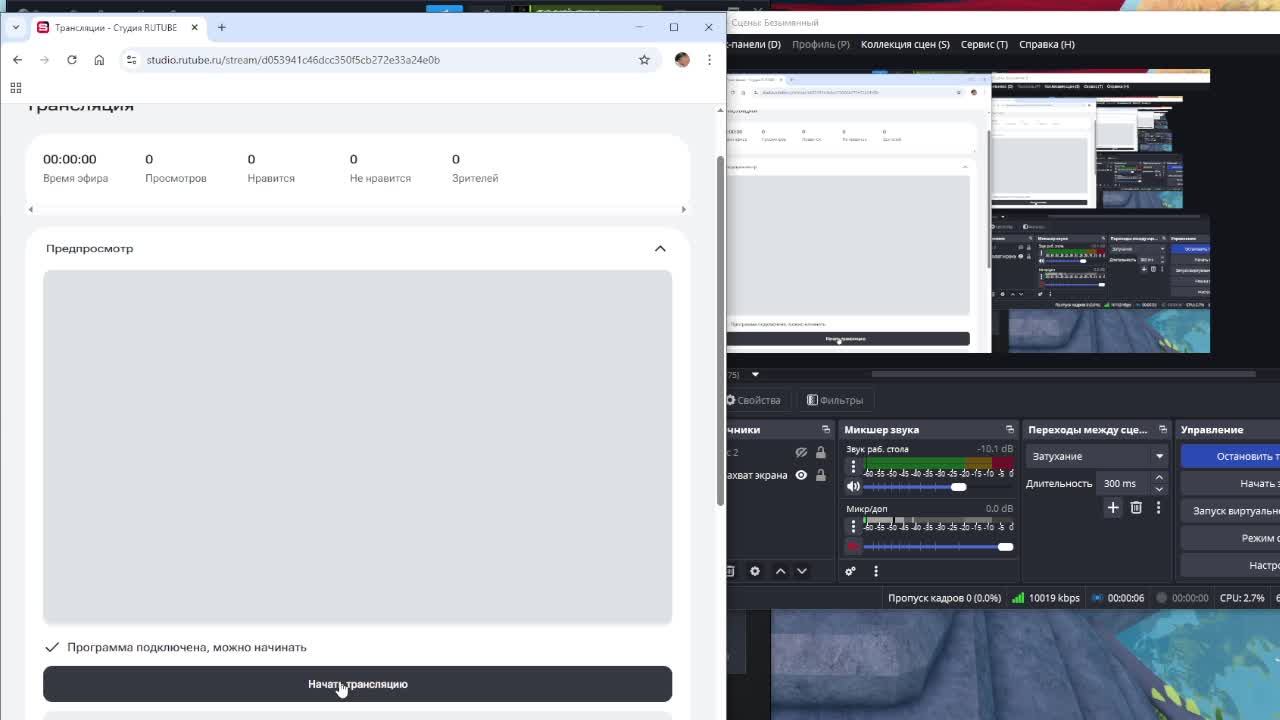Image resolution: width=1280 pixels, height=720 pixels.
Task: Open the tab search dropdown in Chrome
Action: [15, 27]
